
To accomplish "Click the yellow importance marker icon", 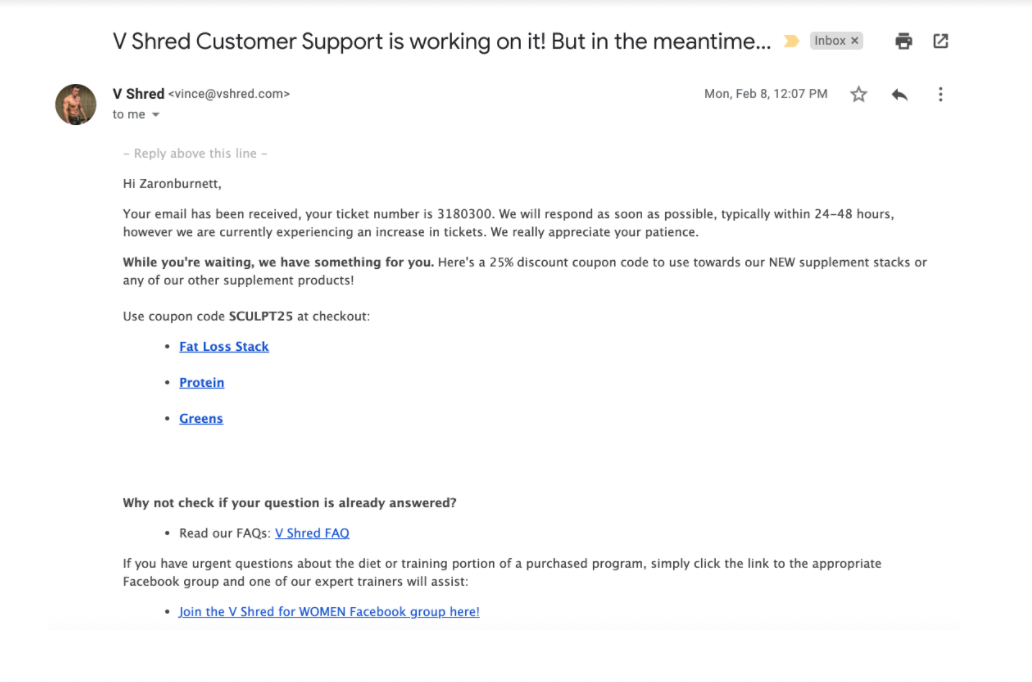I will coord(791,41).
